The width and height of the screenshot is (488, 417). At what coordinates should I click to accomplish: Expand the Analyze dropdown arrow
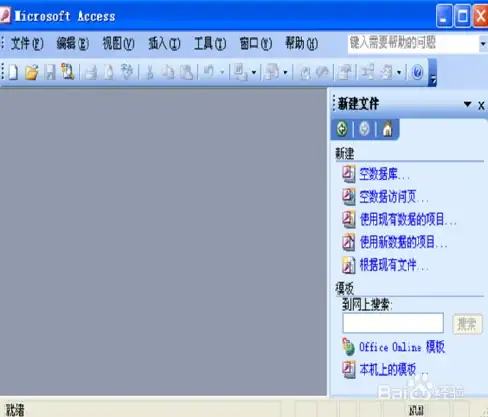pyautogui.click(x=286, y=72)
